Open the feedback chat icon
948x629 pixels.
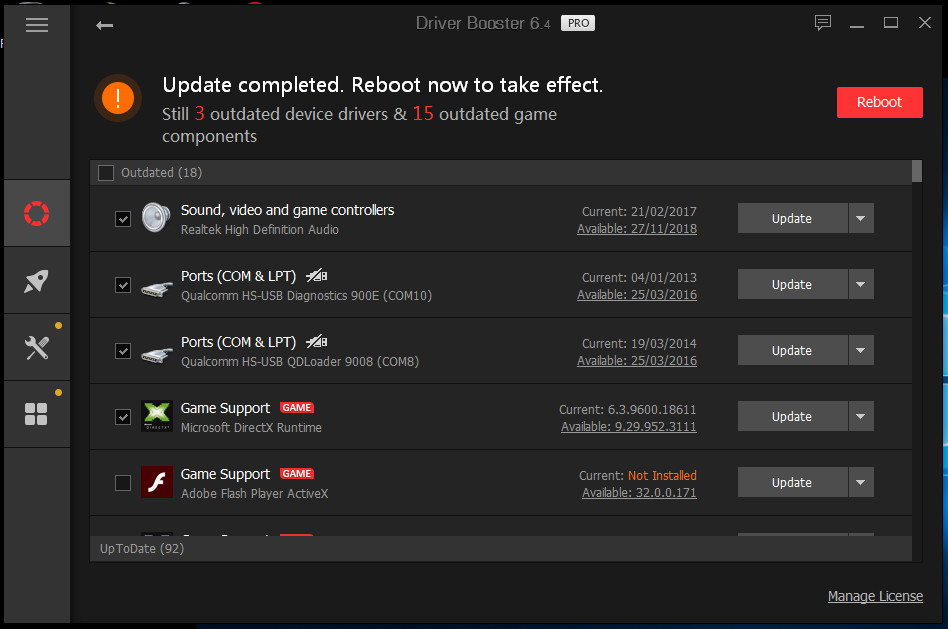tap(823, 24)
